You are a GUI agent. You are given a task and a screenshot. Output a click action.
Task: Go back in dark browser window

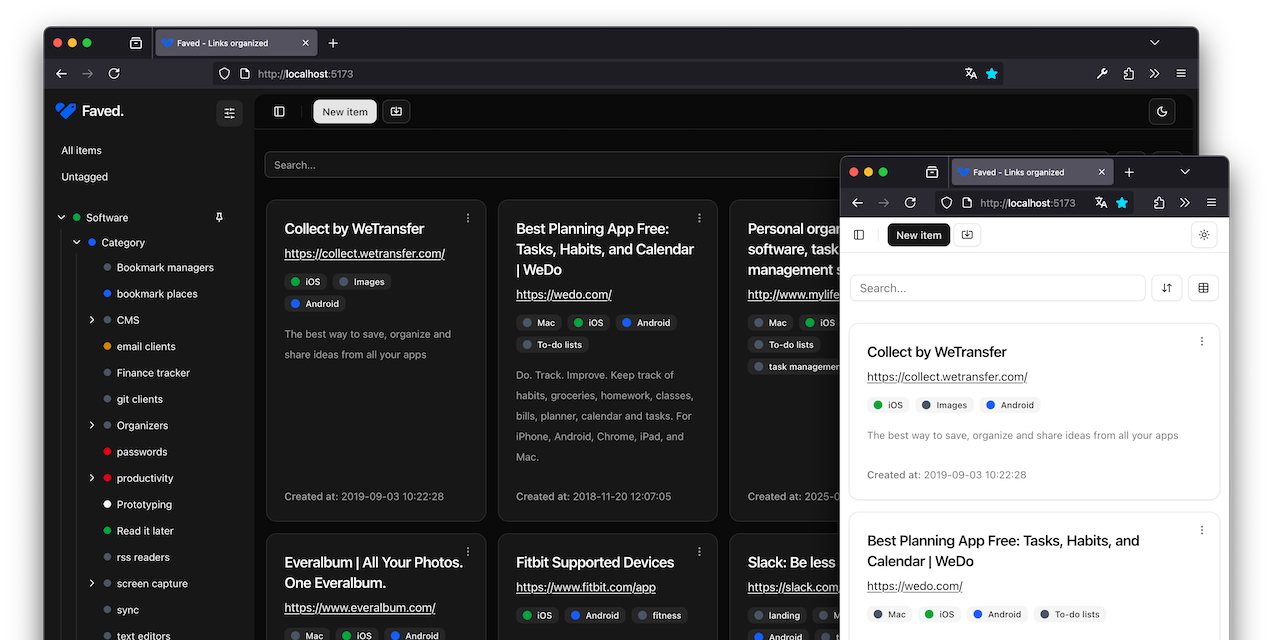click(x=61, y=74)
